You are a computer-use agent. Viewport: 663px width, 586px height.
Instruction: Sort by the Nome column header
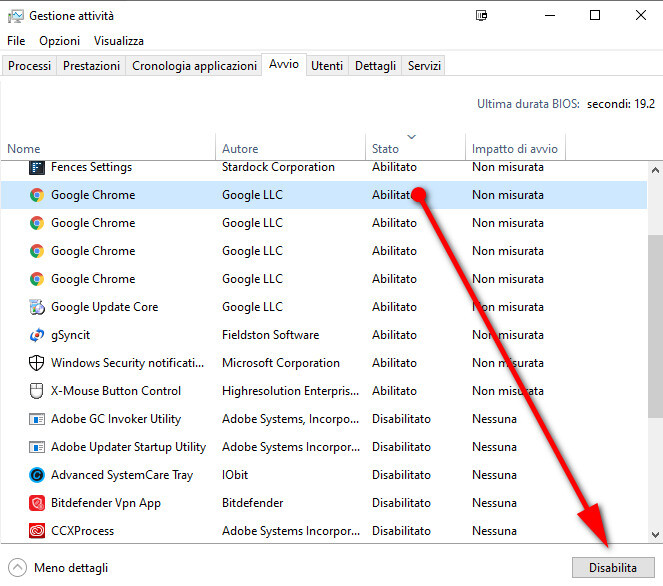[x=108, y=149]
